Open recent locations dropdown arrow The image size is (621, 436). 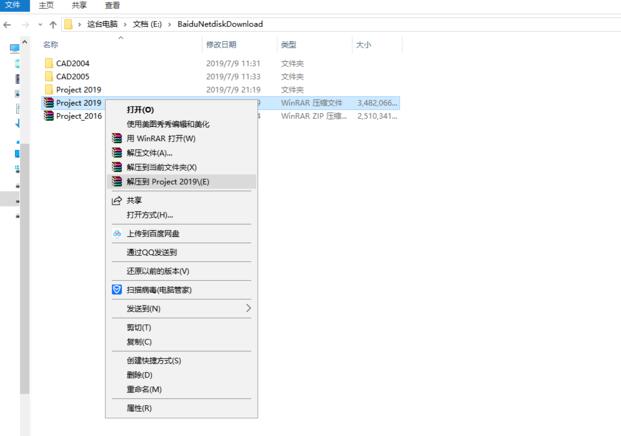click(x=40, y=25)
